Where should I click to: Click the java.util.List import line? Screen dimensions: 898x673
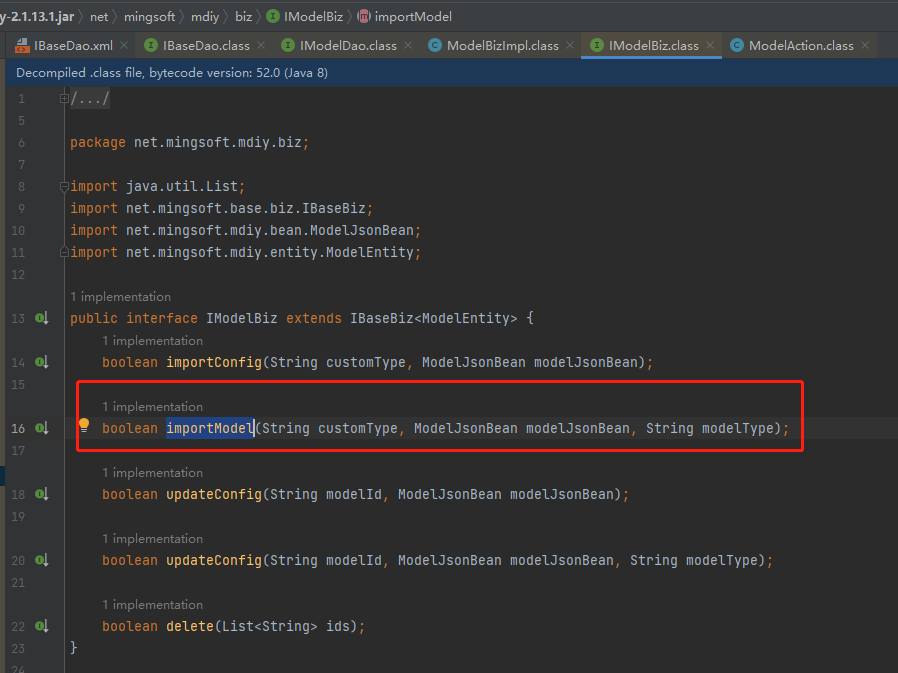[157, 187]
